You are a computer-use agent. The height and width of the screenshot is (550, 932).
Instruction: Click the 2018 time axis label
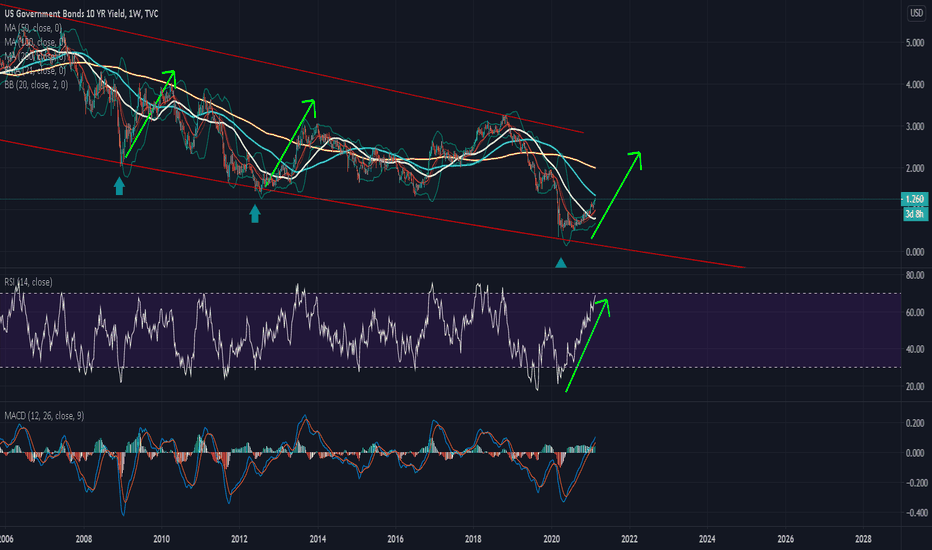[473, 539]
